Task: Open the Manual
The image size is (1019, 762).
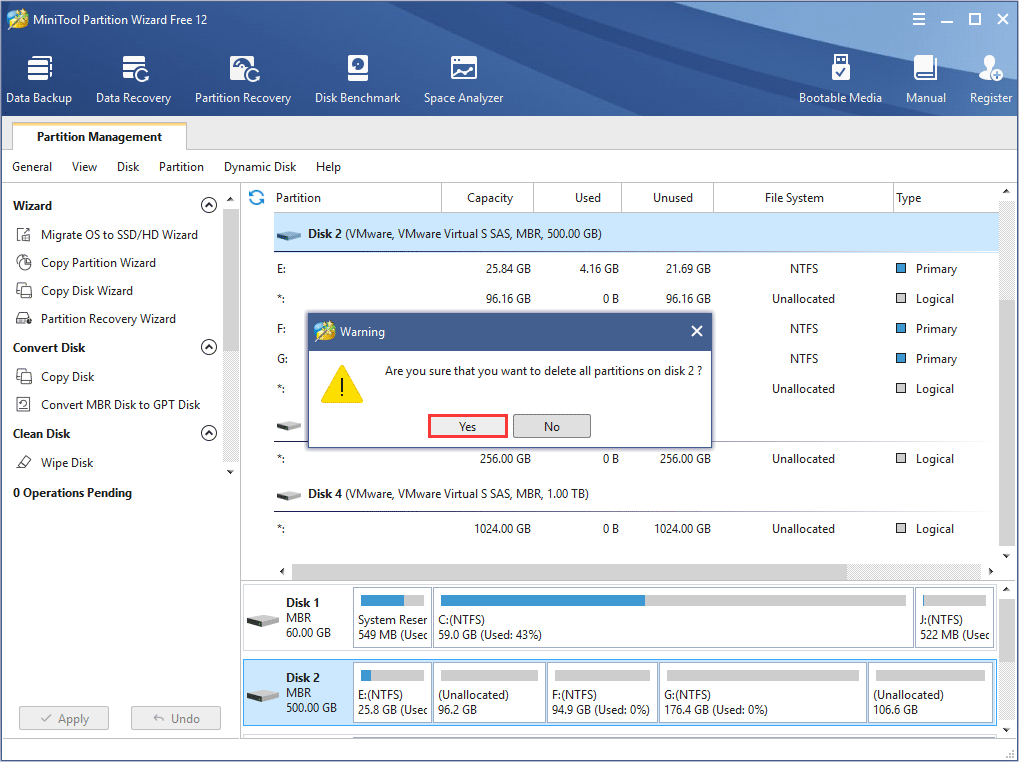Action: [925, 79]
